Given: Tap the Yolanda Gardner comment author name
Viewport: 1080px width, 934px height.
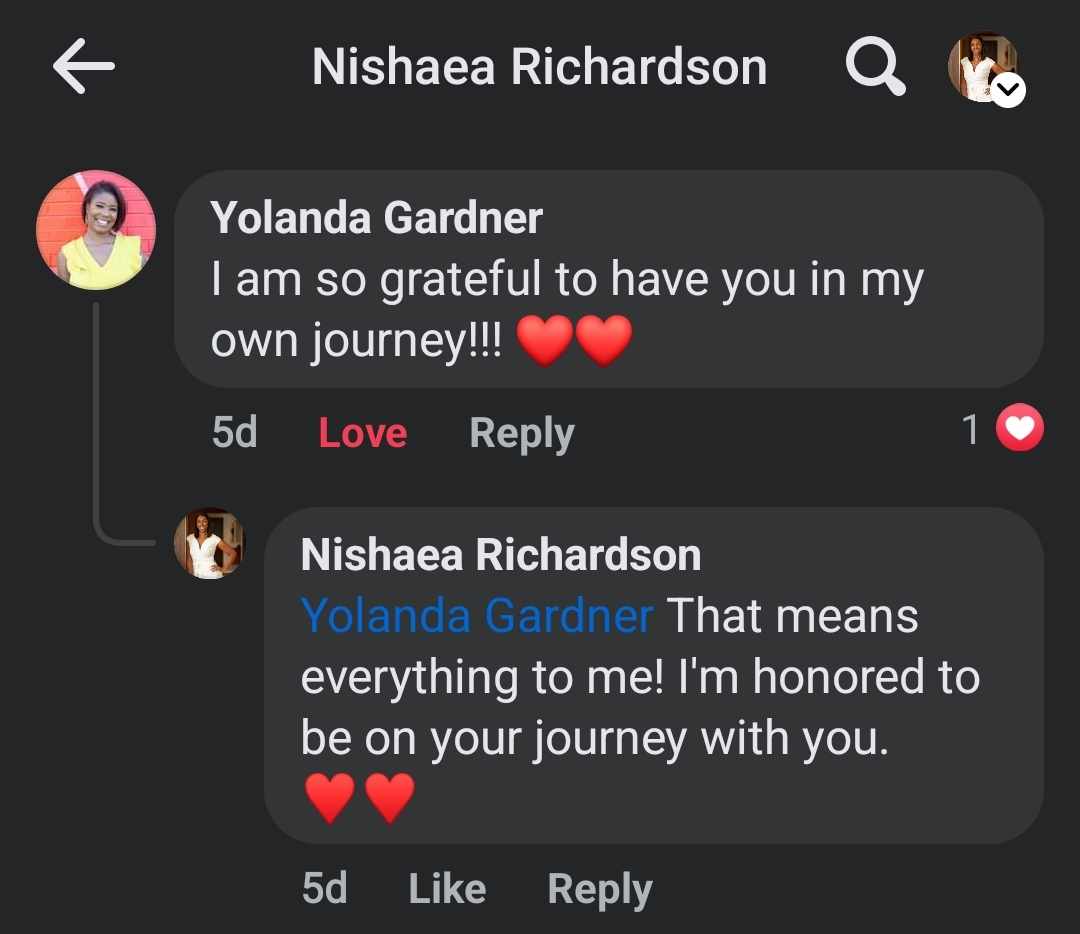Looking at the screenshot, I should (x=376, y=218).
